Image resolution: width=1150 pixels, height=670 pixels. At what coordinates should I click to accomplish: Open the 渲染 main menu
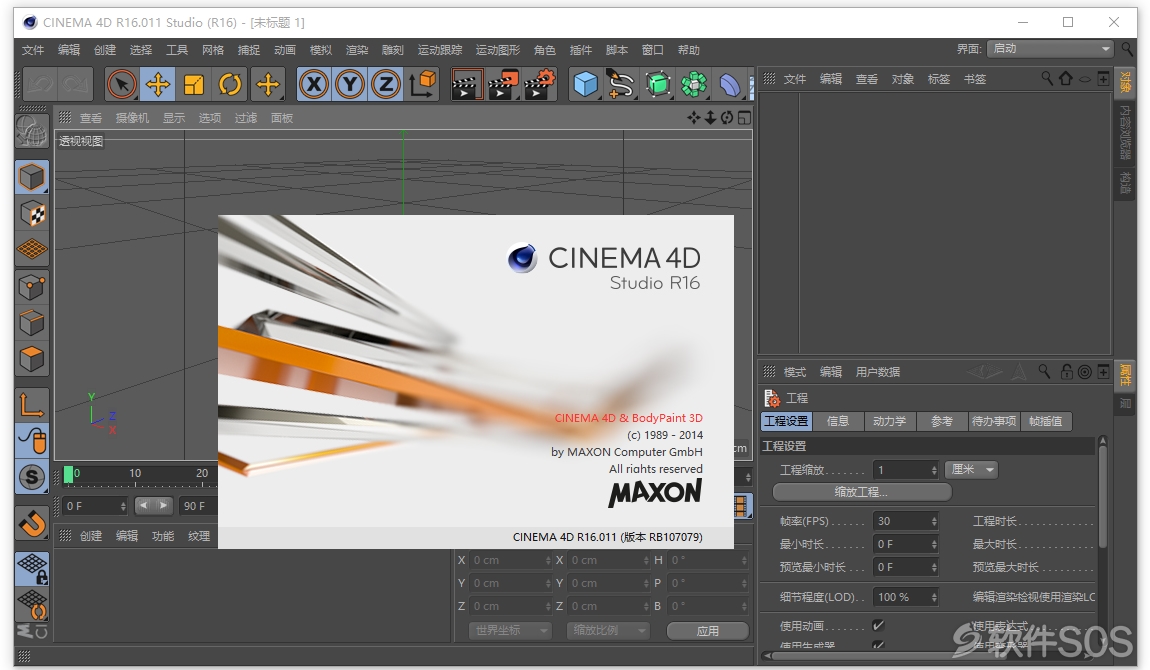tap(357, 50)
